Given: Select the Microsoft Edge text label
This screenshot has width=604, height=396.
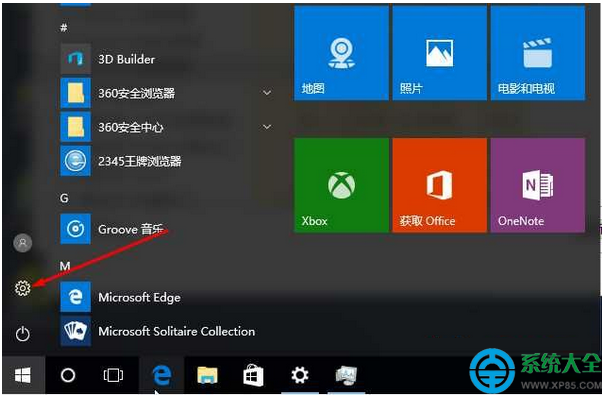Looking at the screenshot, I should pos(139,298).
